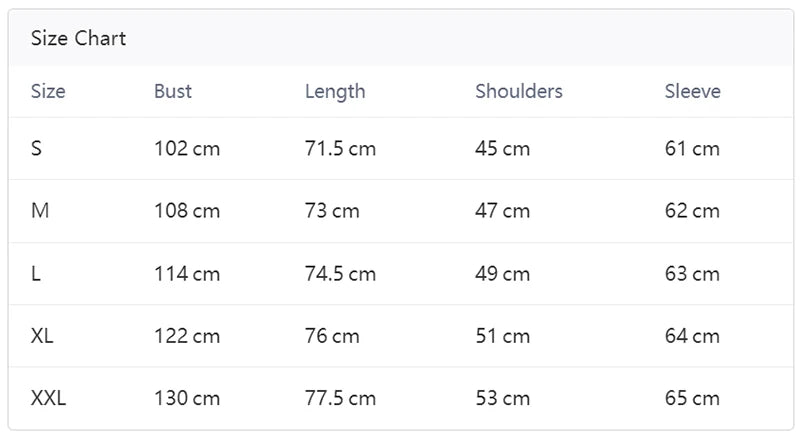Select the 62 cm sleeve cell
Image resolution: width=800 pixels, height=439 pixels.
[692, 211]
